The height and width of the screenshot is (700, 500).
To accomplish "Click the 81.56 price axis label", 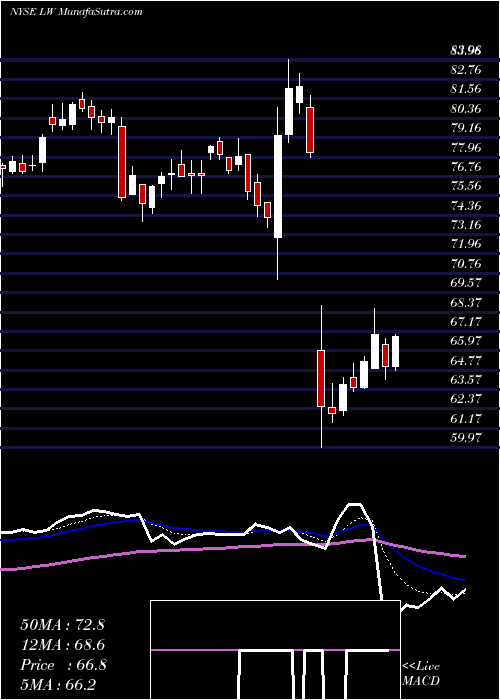I will [466, 89].
